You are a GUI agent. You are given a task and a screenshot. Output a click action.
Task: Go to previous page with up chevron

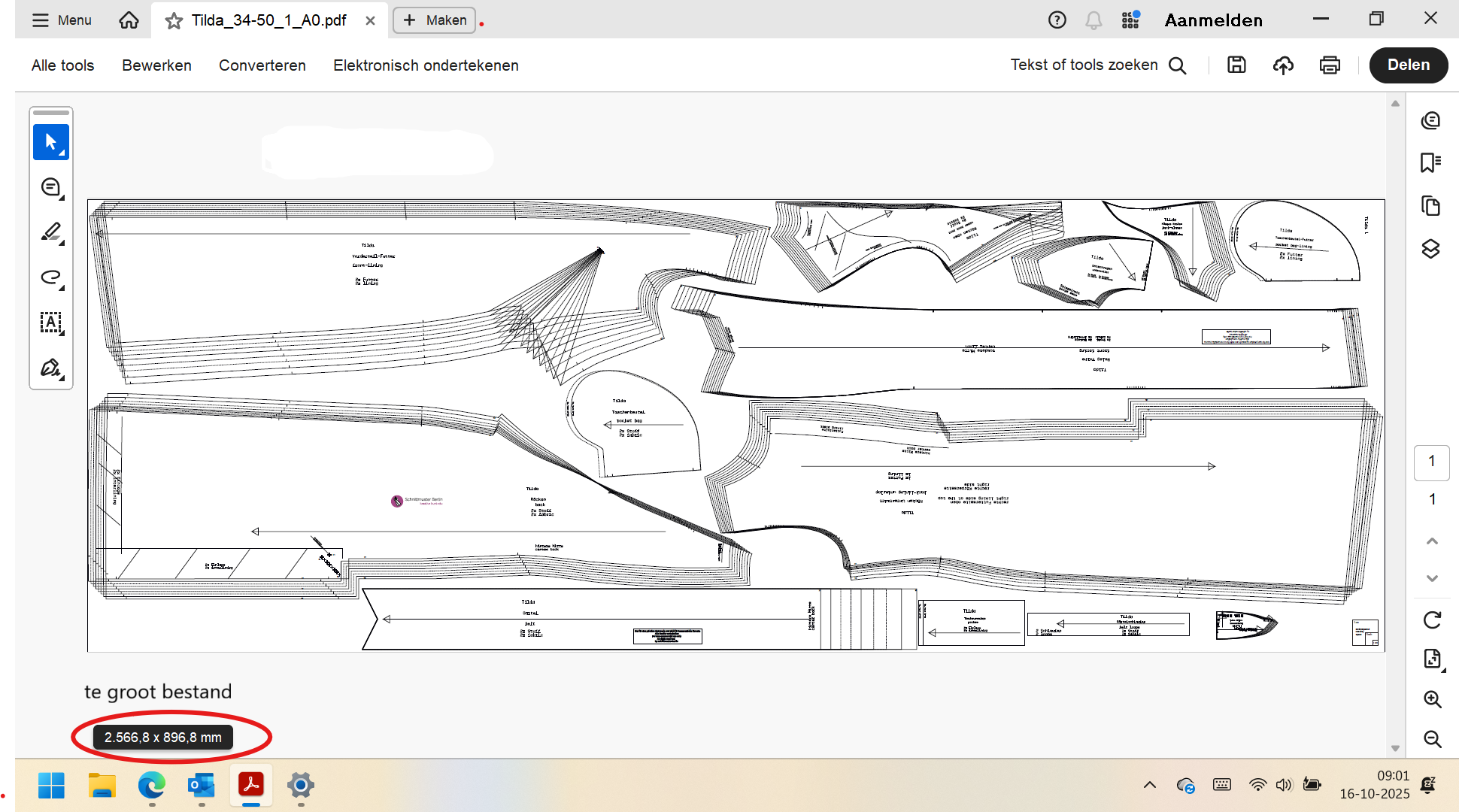pyautogui.click(x=1432, y=541)
